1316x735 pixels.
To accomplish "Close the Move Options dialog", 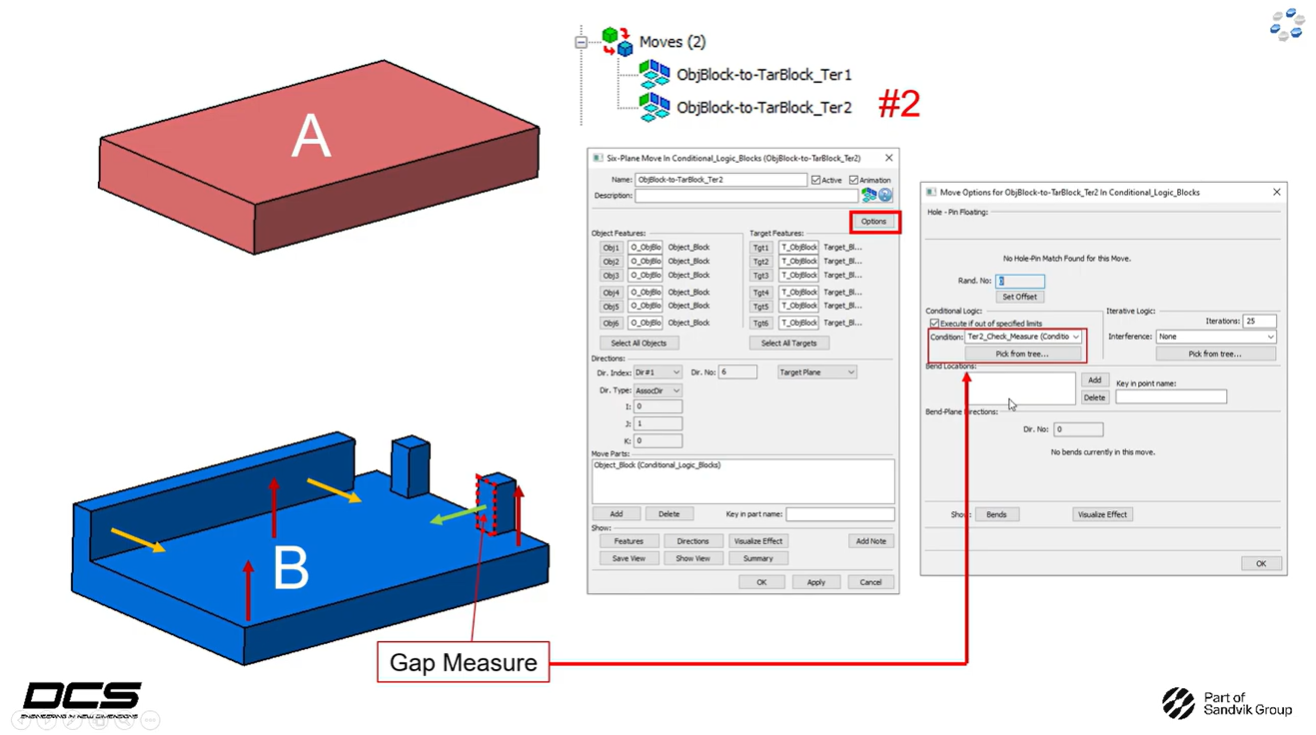I will (1276, 192).
